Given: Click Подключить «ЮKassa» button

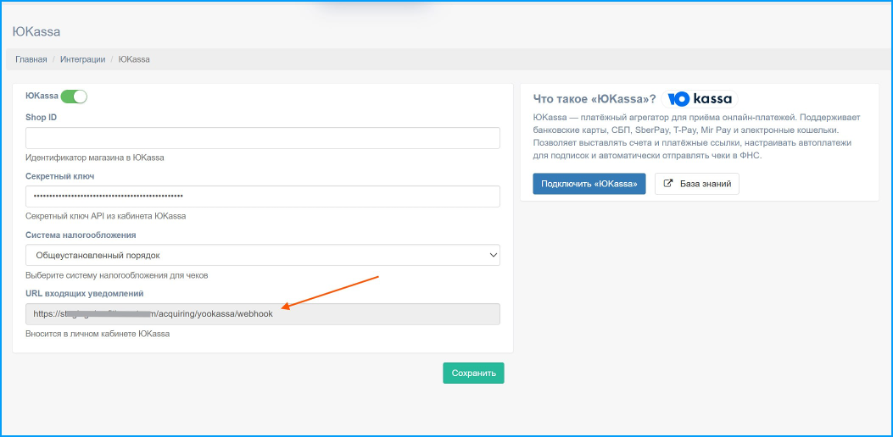Looking at the screenshot, I should 590,184.
